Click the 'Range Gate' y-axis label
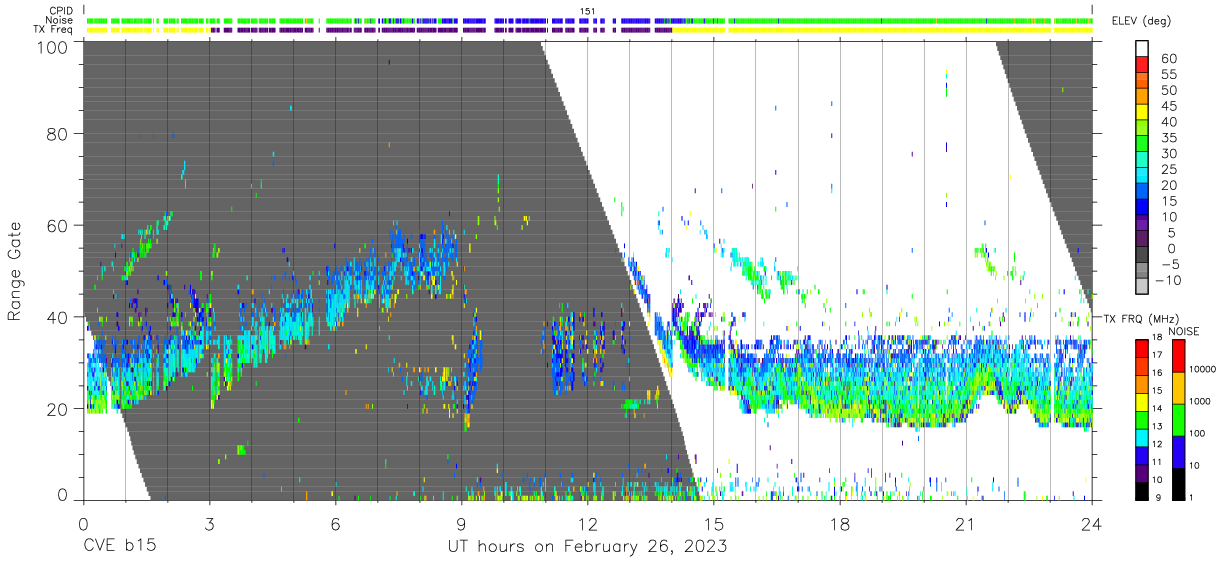Viewport: 1228px width, 567px height. click(x=16, y=271)
